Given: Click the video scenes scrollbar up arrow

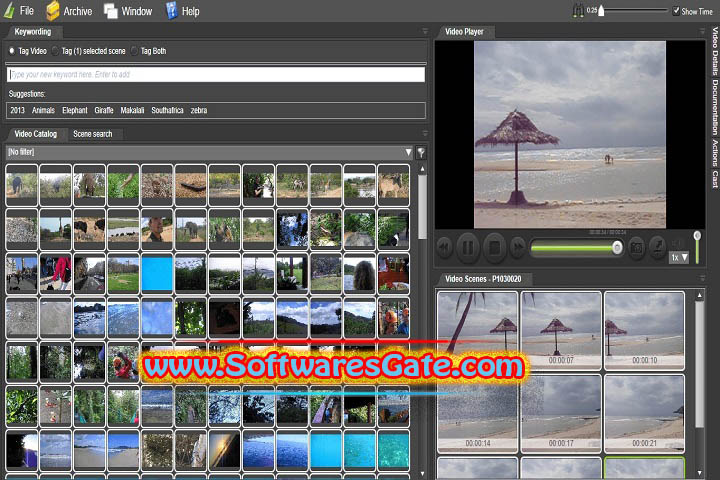Looking at the screenshot, I should (x=699, y=295).
